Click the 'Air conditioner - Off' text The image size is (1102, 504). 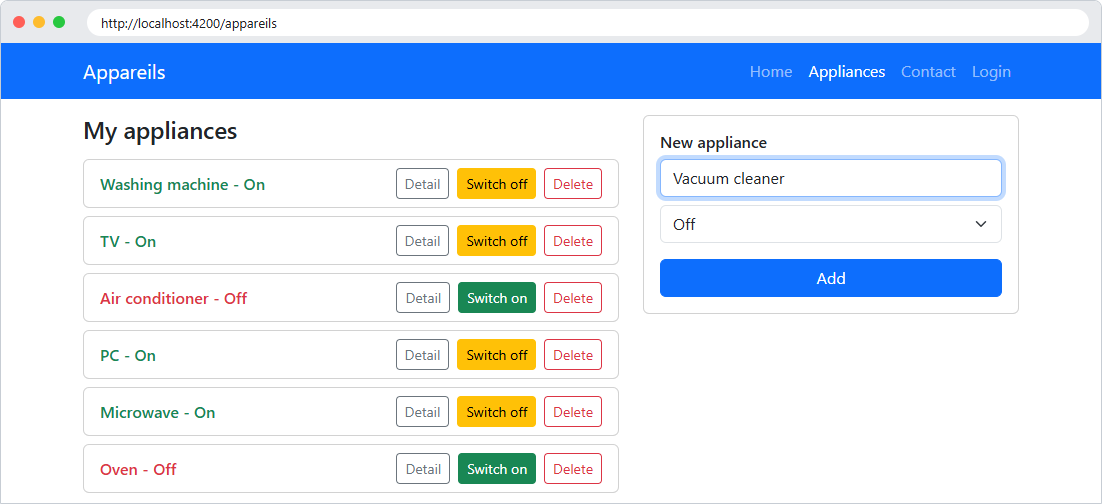(174, 299)
